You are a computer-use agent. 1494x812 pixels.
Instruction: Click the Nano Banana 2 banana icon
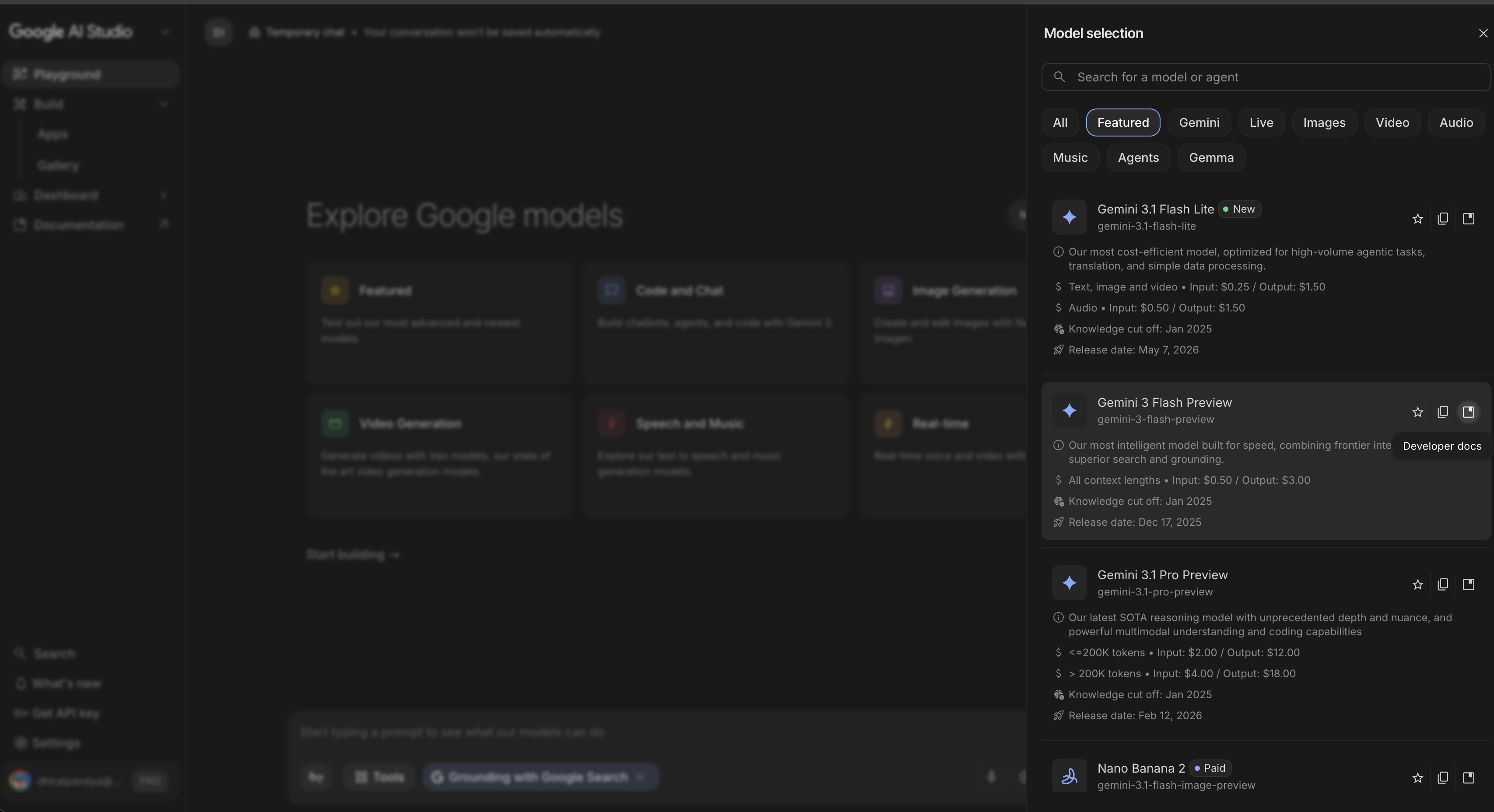coord(1070,776)
